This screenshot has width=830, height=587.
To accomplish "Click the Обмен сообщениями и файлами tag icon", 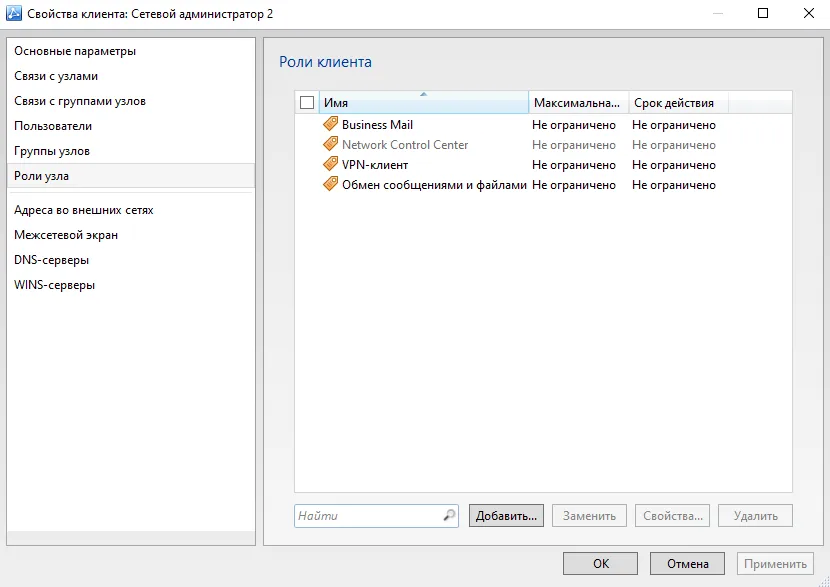I will point(330,184).
